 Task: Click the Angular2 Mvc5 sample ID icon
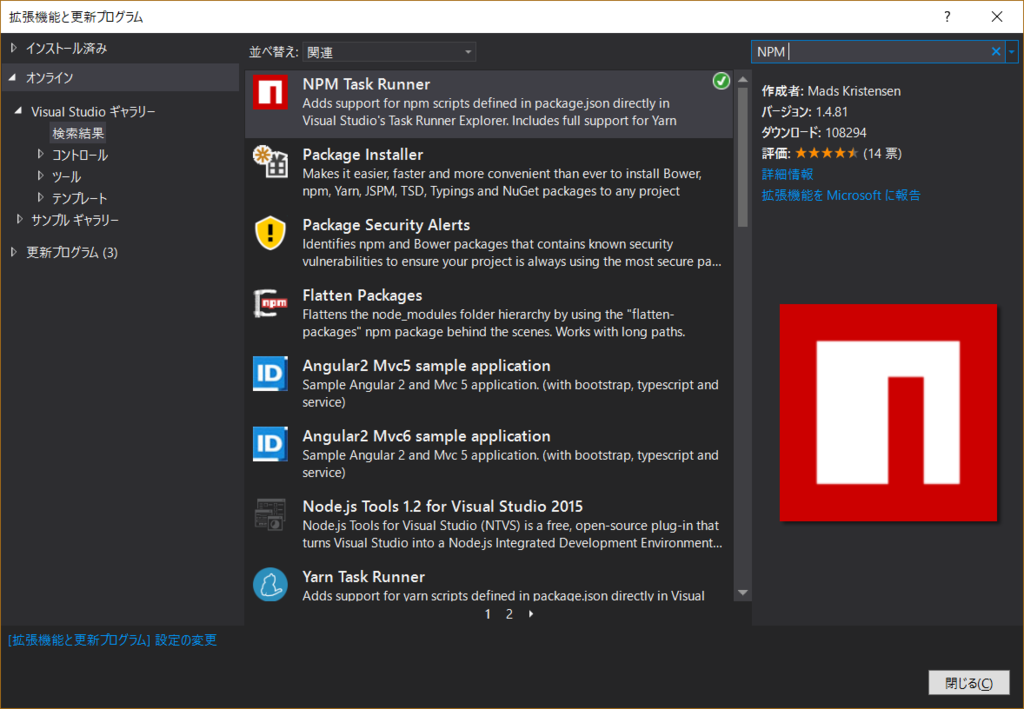[x=270, y=373]
